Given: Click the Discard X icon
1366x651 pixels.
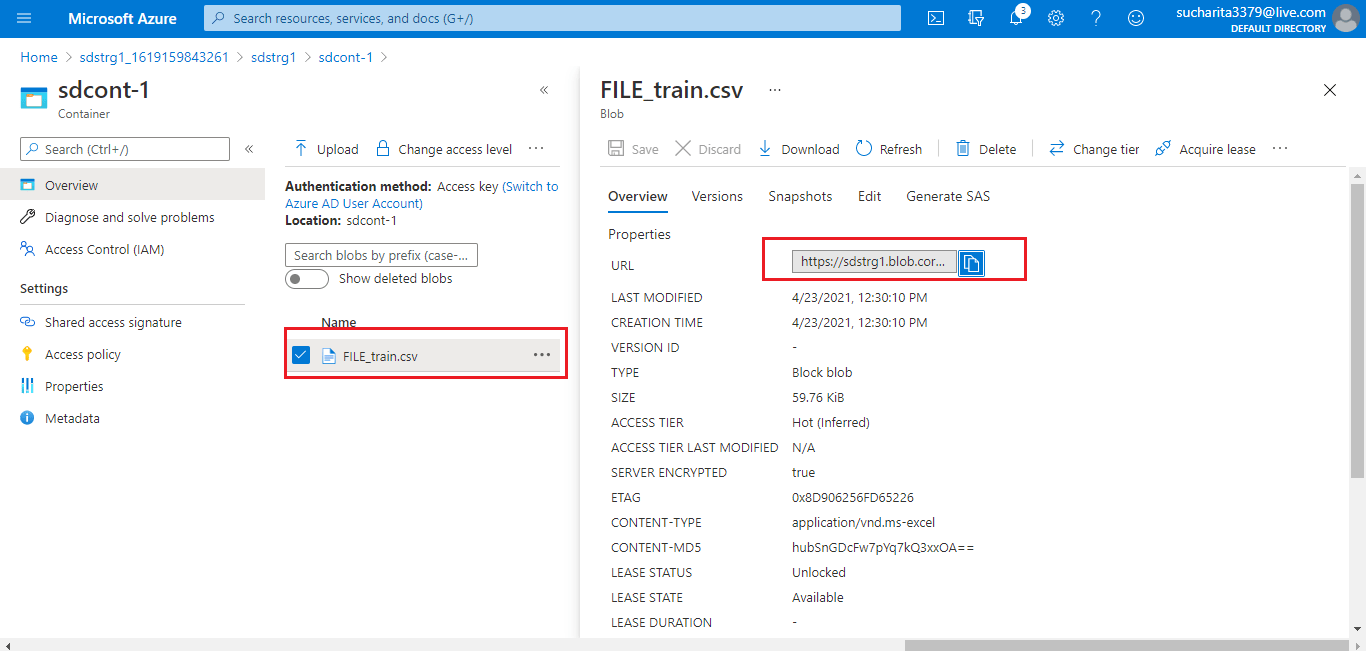Looking at the screenshot, I should pos(683,149).
